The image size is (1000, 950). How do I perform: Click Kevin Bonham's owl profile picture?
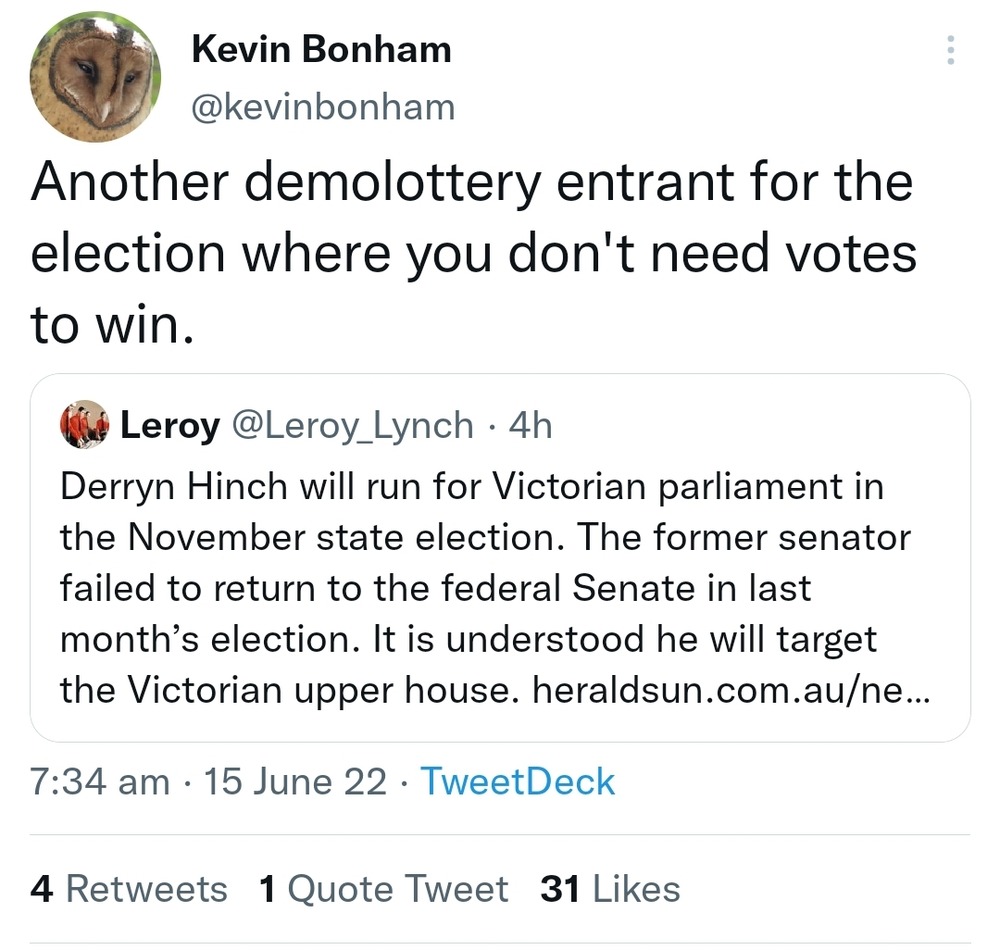click(96, 77)
